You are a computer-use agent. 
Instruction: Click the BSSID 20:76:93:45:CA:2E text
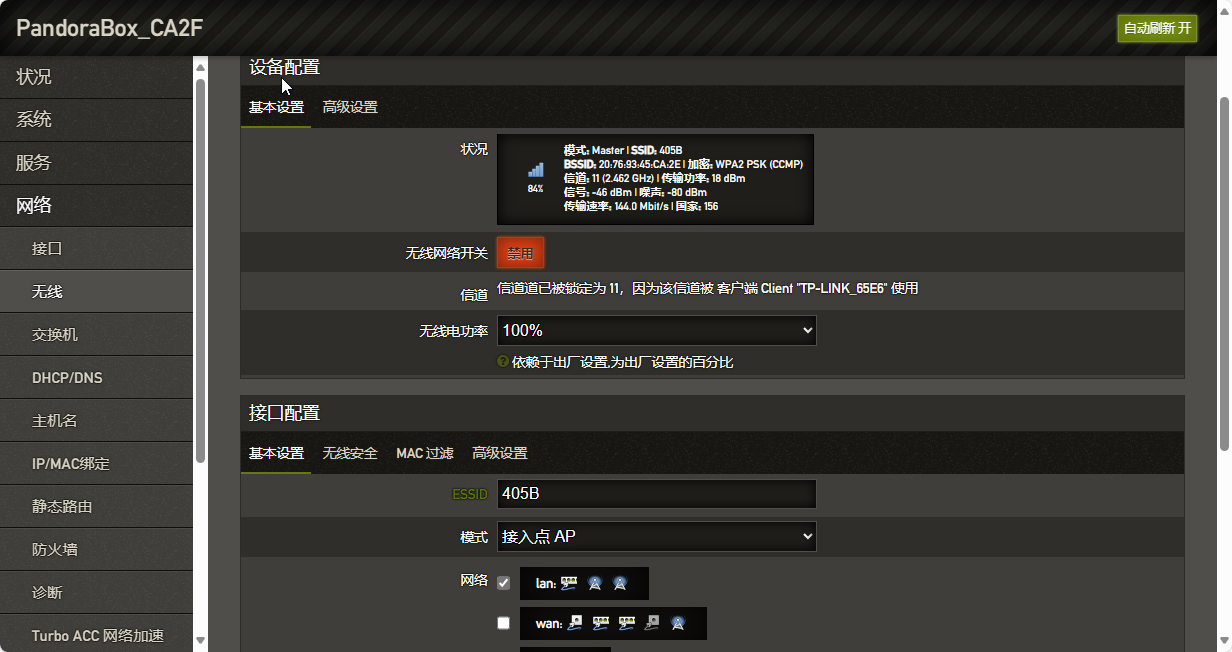(x=622, y=164)
